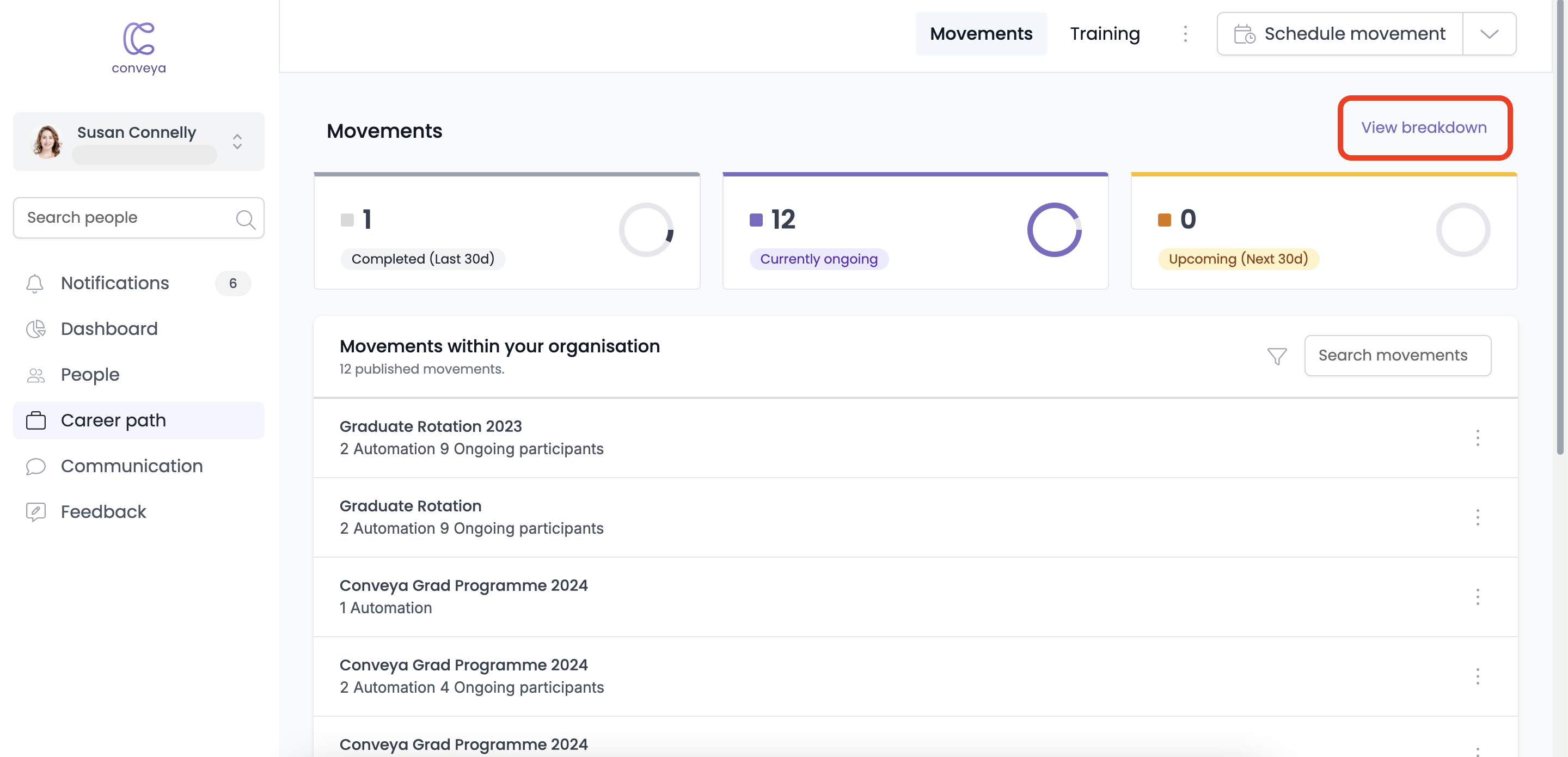Screen dimensions: 1568x757
Task: Open the Feedback section
Action: (139, 511)
